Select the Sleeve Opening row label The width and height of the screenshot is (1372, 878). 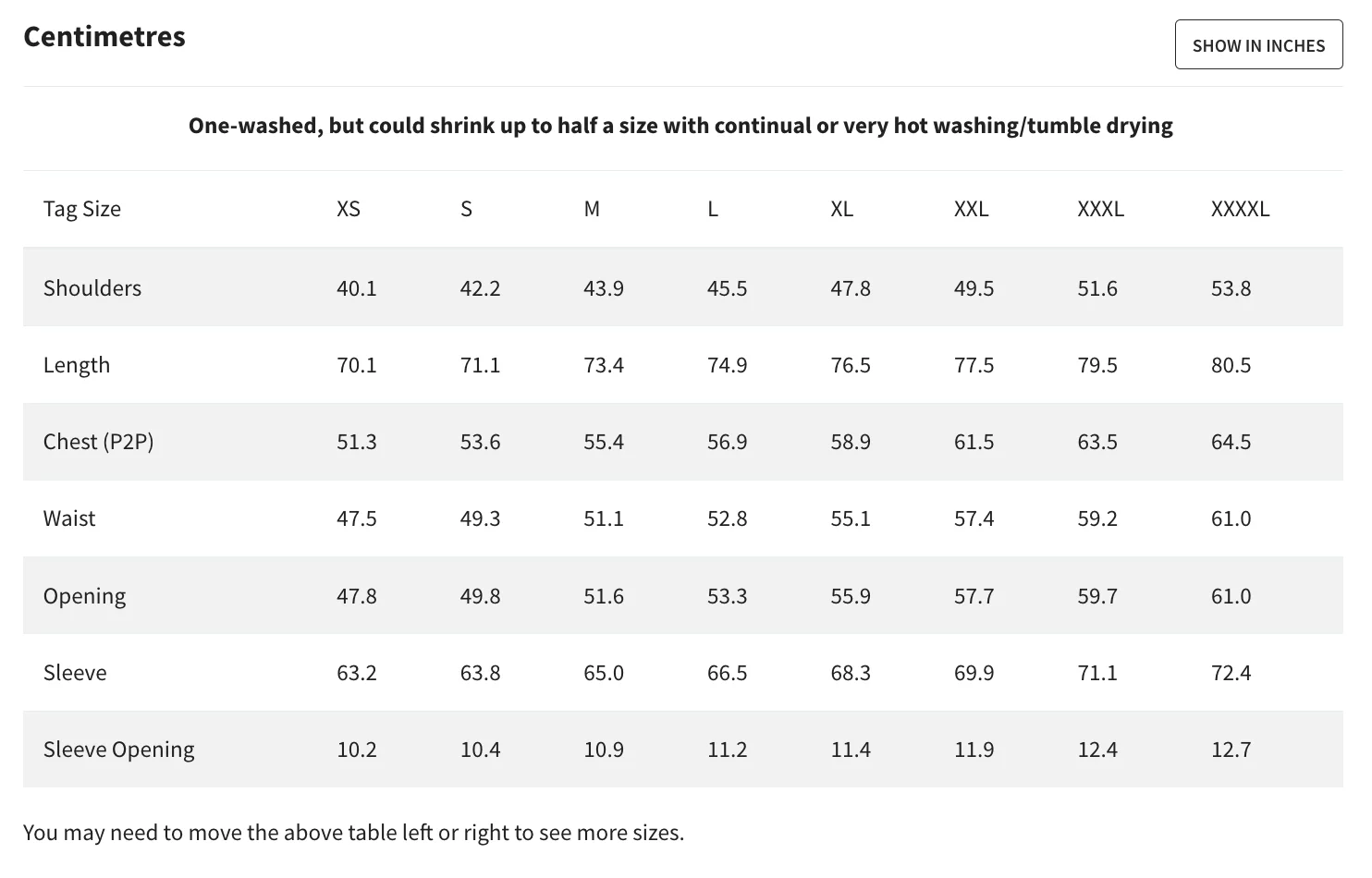[119, 750]
